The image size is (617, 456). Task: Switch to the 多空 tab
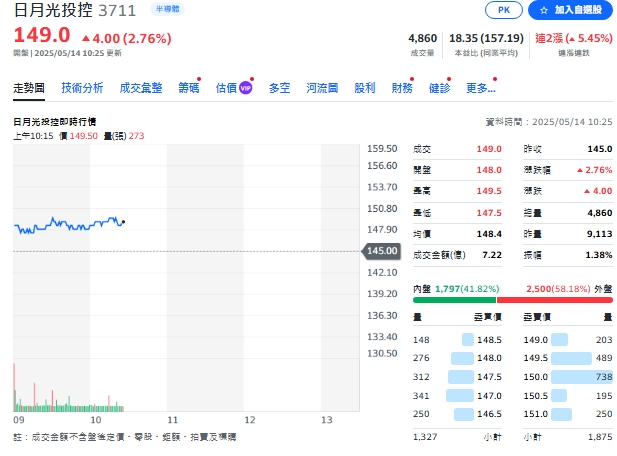[279, 88]
